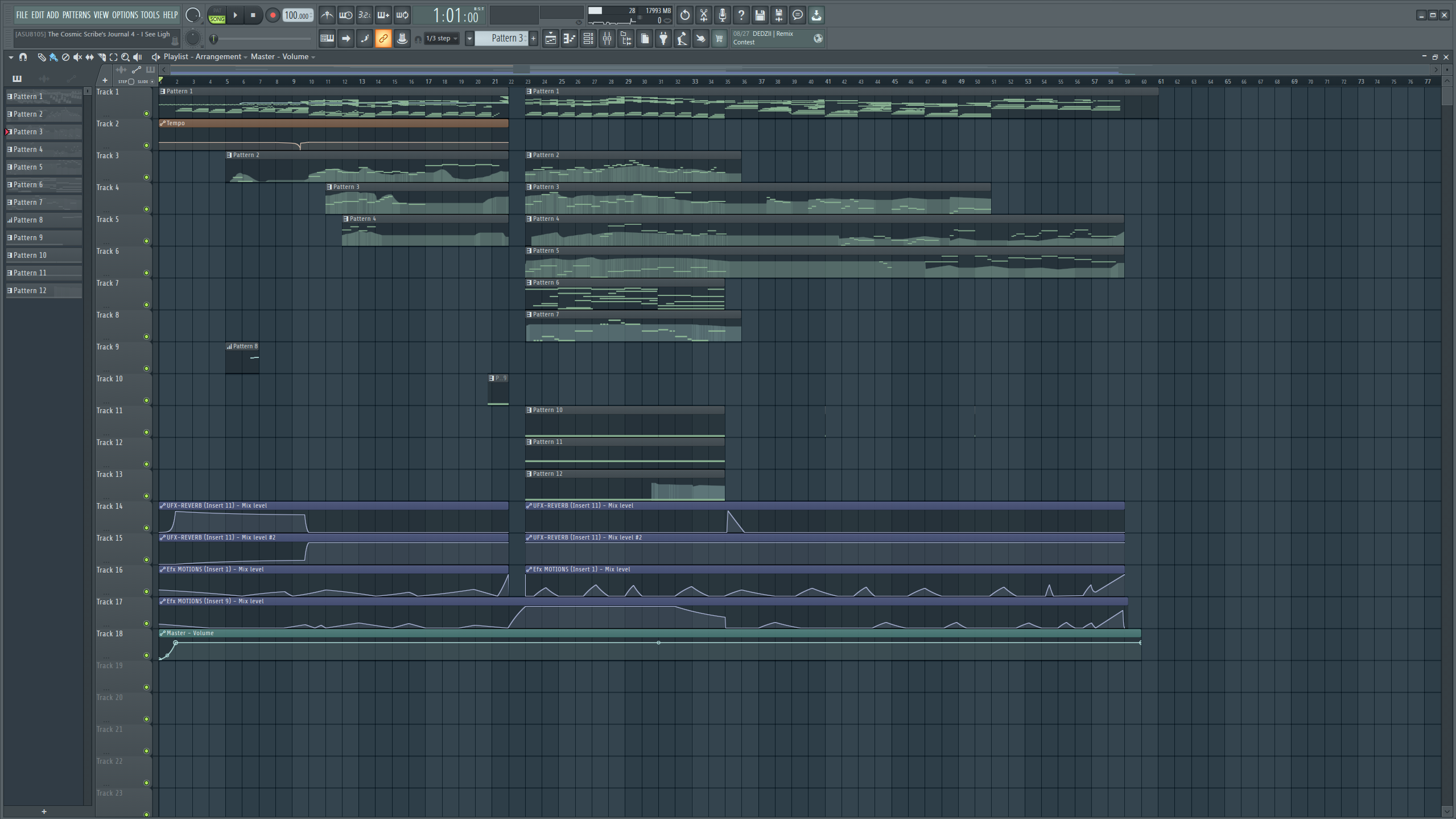Toggle the Song/Pattern mode switch

tap(217, 15)
